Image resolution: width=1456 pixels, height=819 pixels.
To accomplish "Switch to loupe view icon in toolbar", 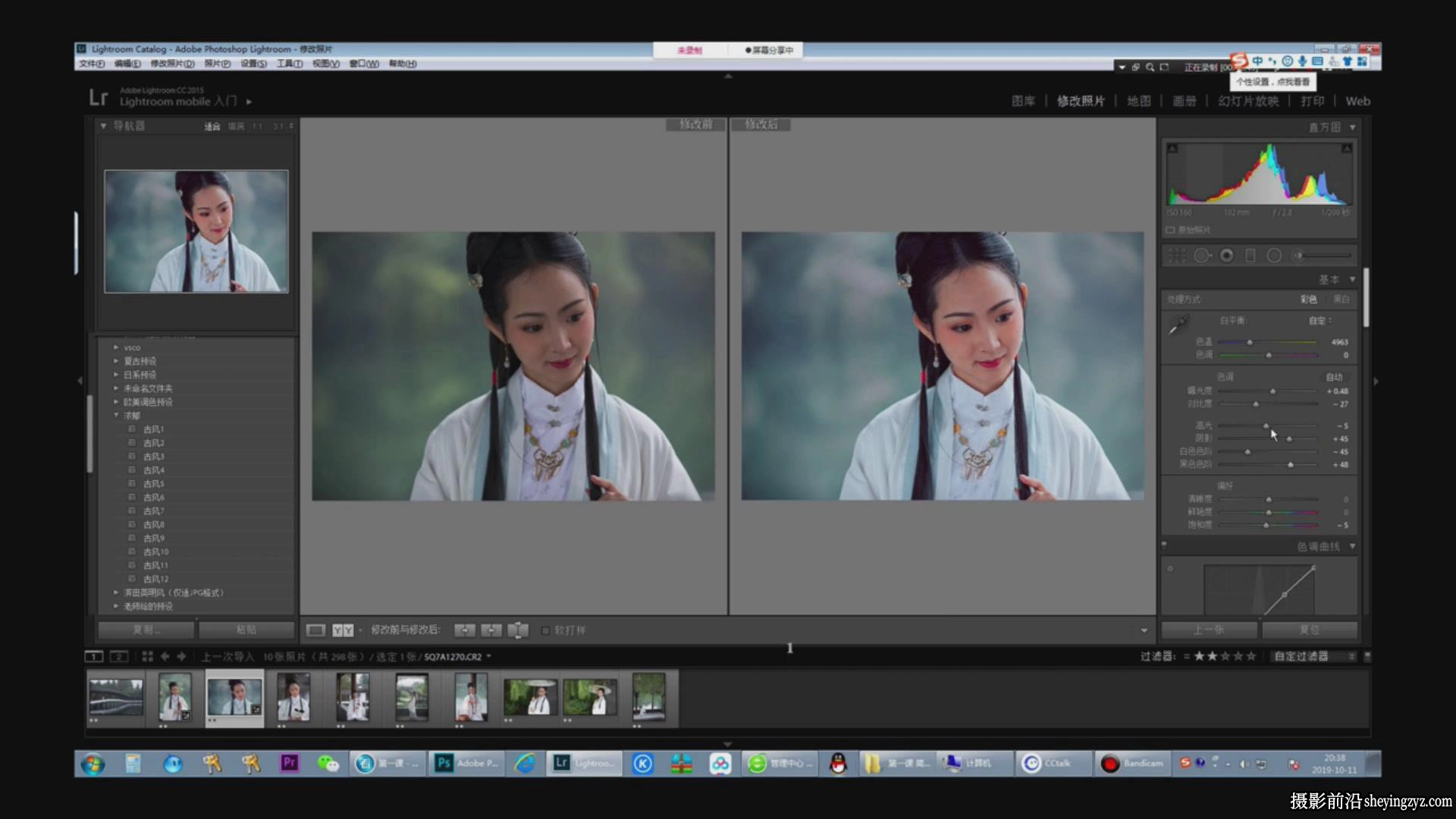I will 315,630.
